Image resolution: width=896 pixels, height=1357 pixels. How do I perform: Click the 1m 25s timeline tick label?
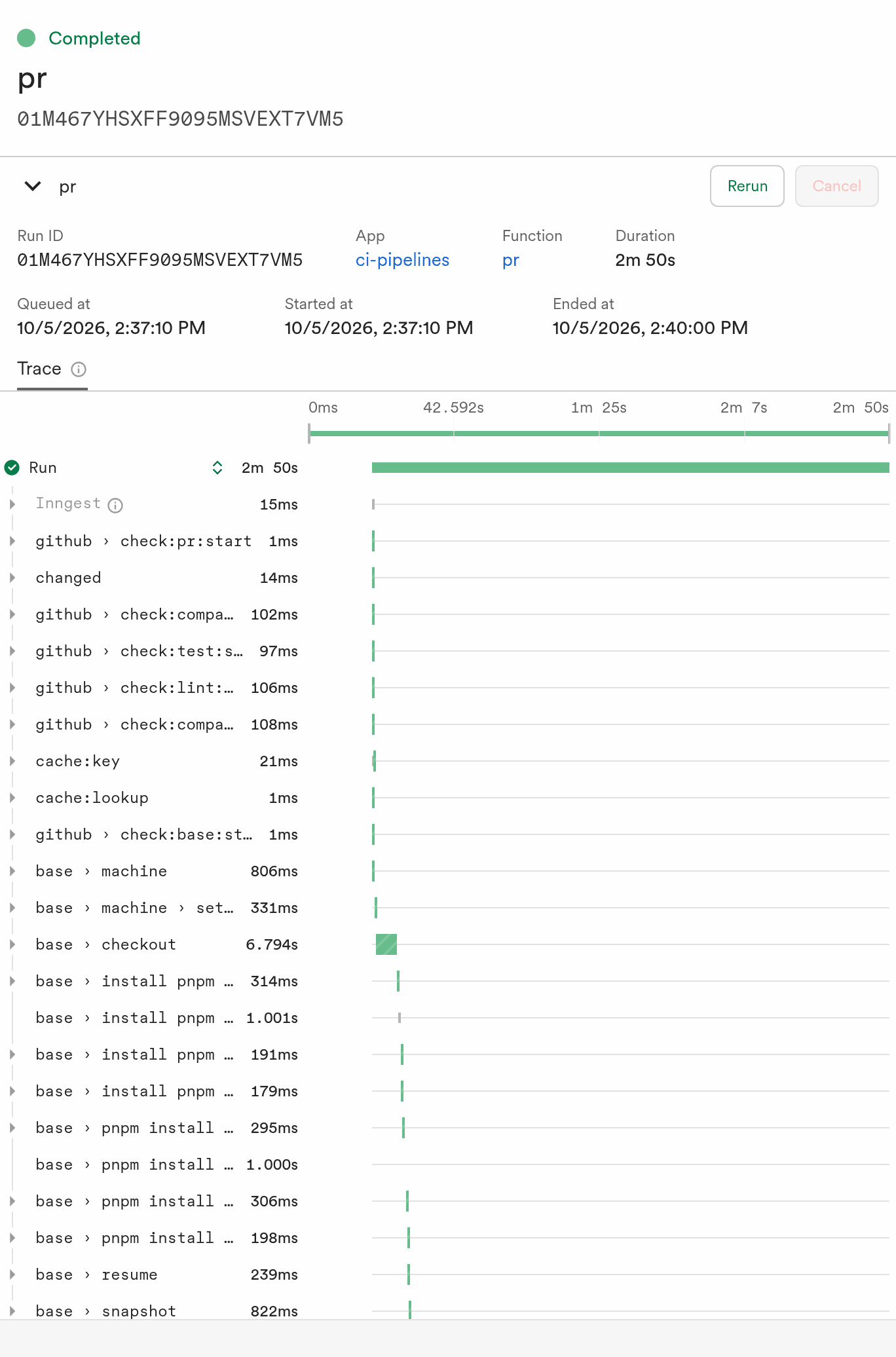pyautogui.click(x=599, y=407)
